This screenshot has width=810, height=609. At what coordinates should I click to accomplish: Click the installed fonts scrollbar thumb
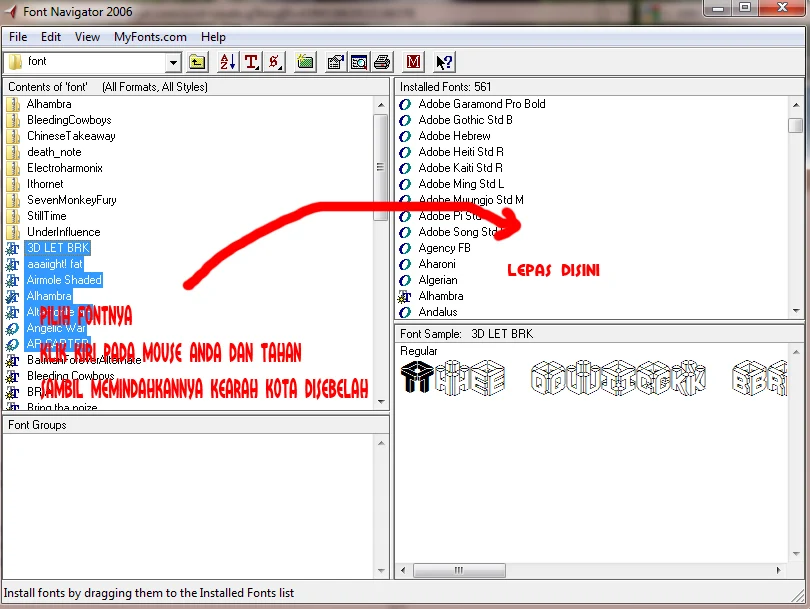(x=796, y=125)
